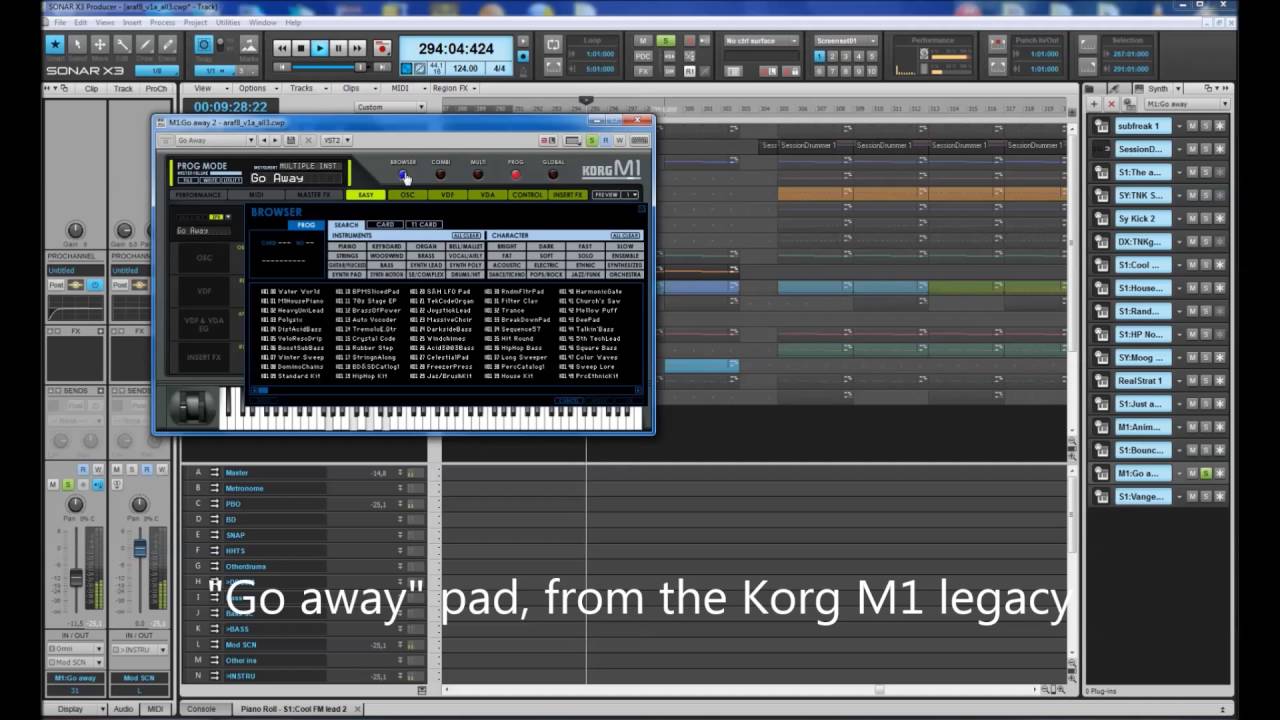
Task: Open the File menu
Action: click(x=59, y=22)
